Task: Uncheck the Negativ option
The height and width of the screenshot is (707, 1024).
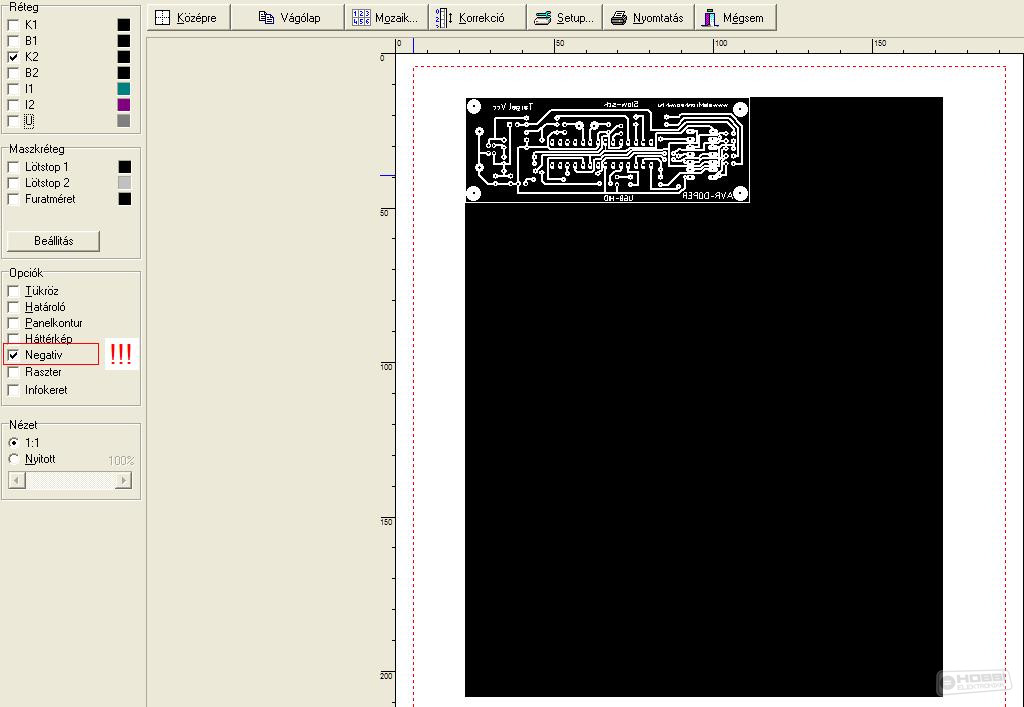Action: tap(13, 355)
